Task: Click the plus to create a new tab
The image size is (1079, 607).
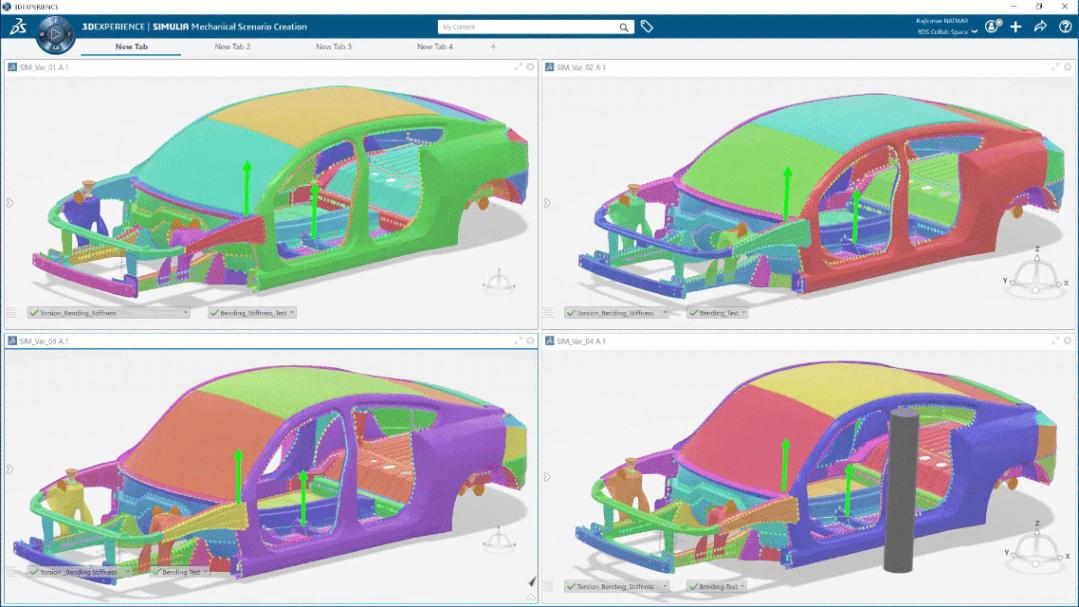Action: click(x=492, y=46)
